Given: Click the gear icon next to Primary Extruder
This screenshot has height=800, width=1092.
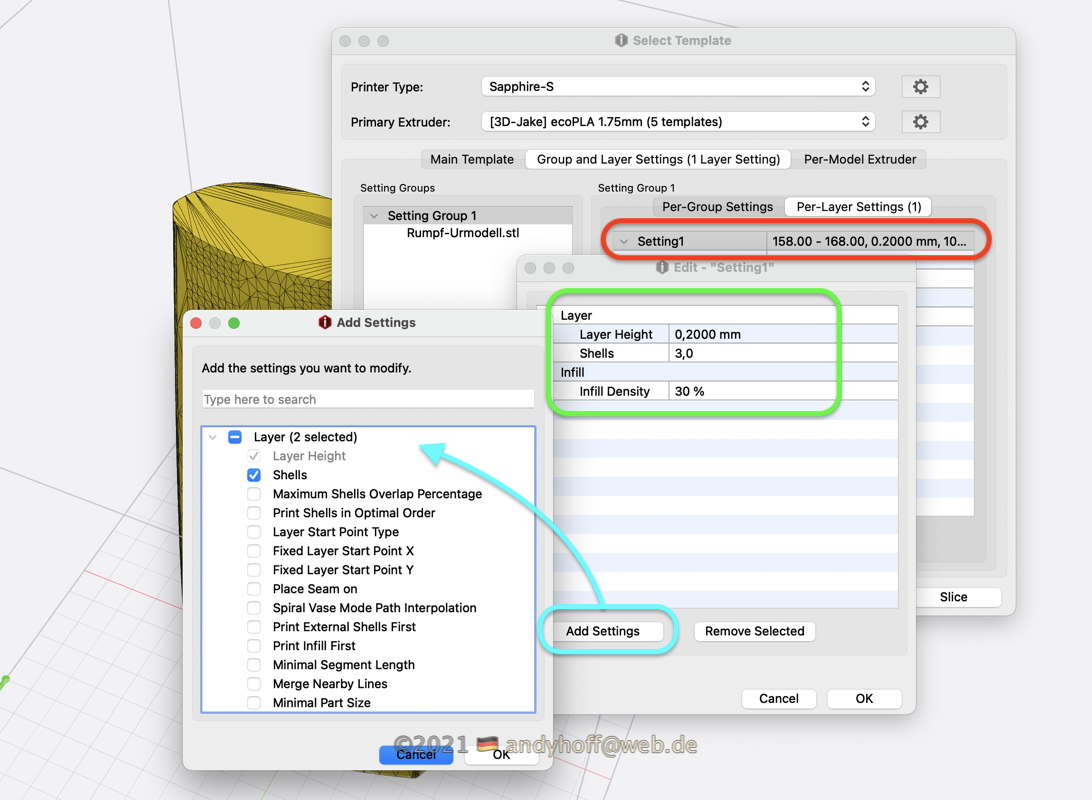Looking at the screenshot, I should tap(920, 122).
